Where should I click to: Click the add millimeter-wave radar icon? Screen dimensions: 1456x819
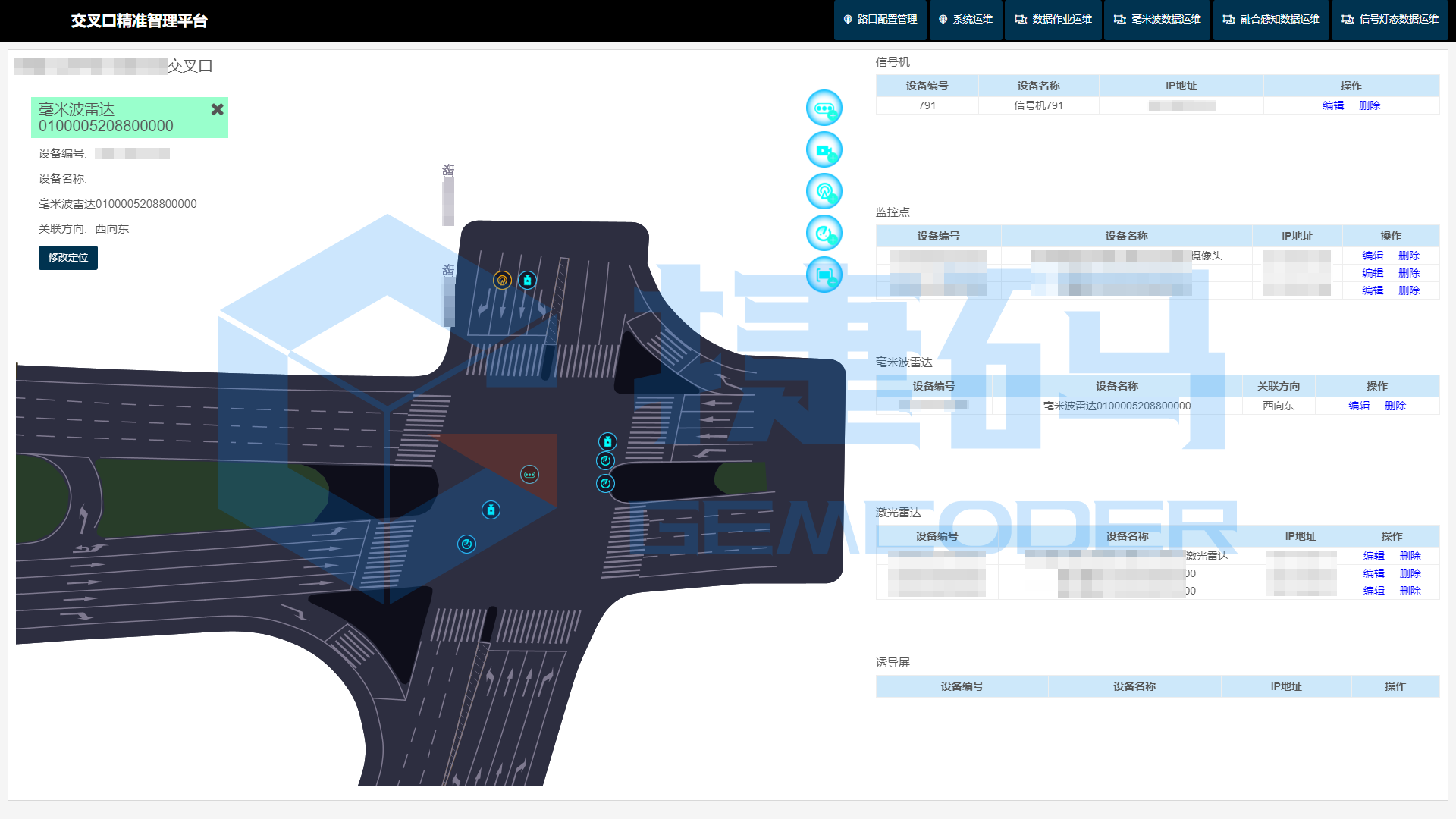[824, 192]
